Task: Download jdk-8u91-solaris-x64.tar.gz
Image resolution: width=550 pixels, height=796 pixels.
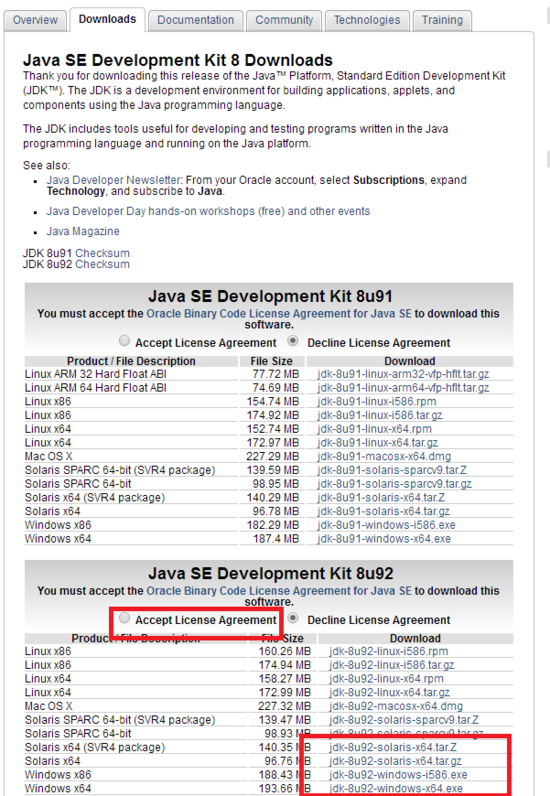Action: tap(384, 511)
